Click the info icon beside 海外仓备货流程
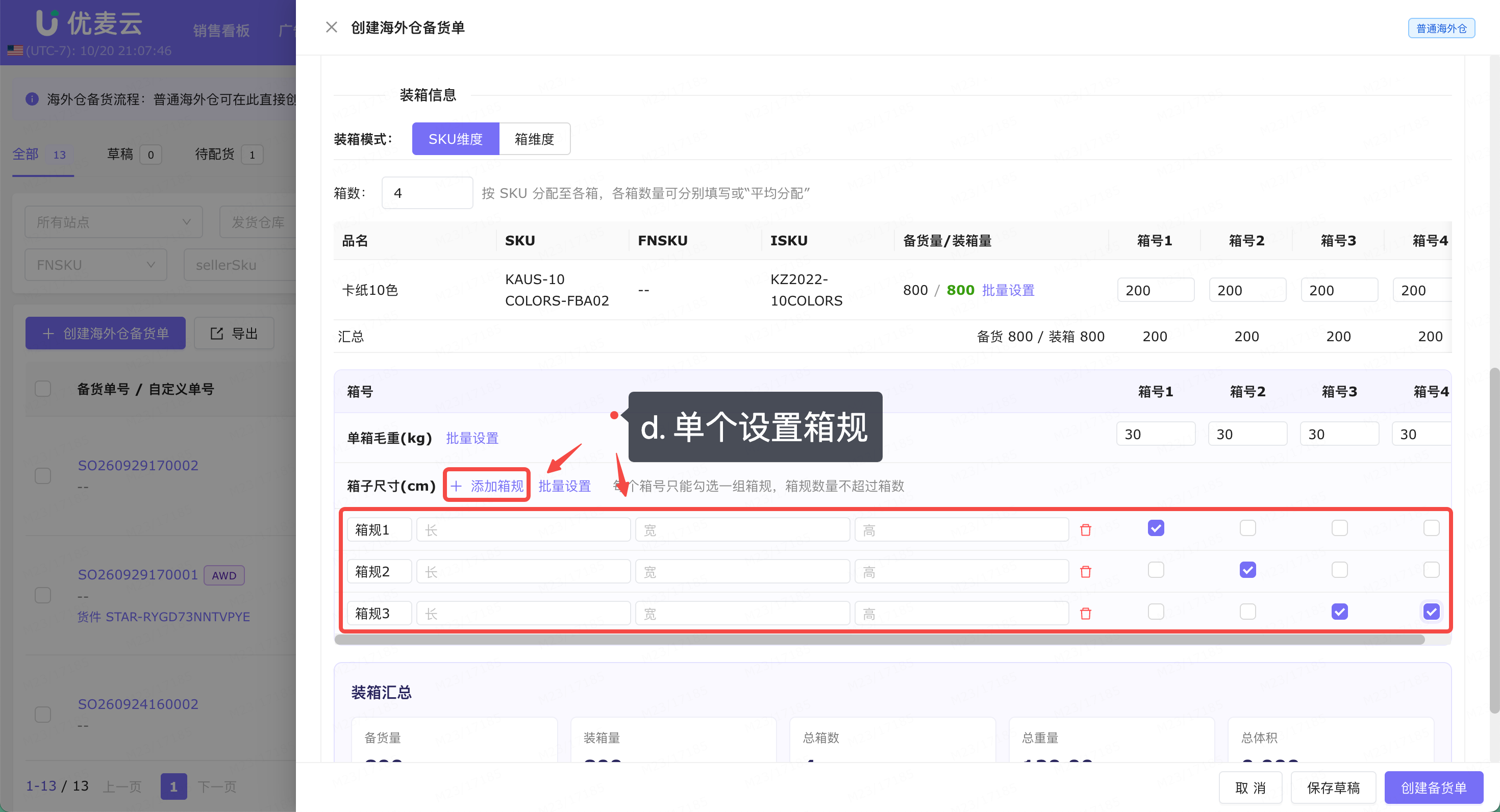 (32, 99)
